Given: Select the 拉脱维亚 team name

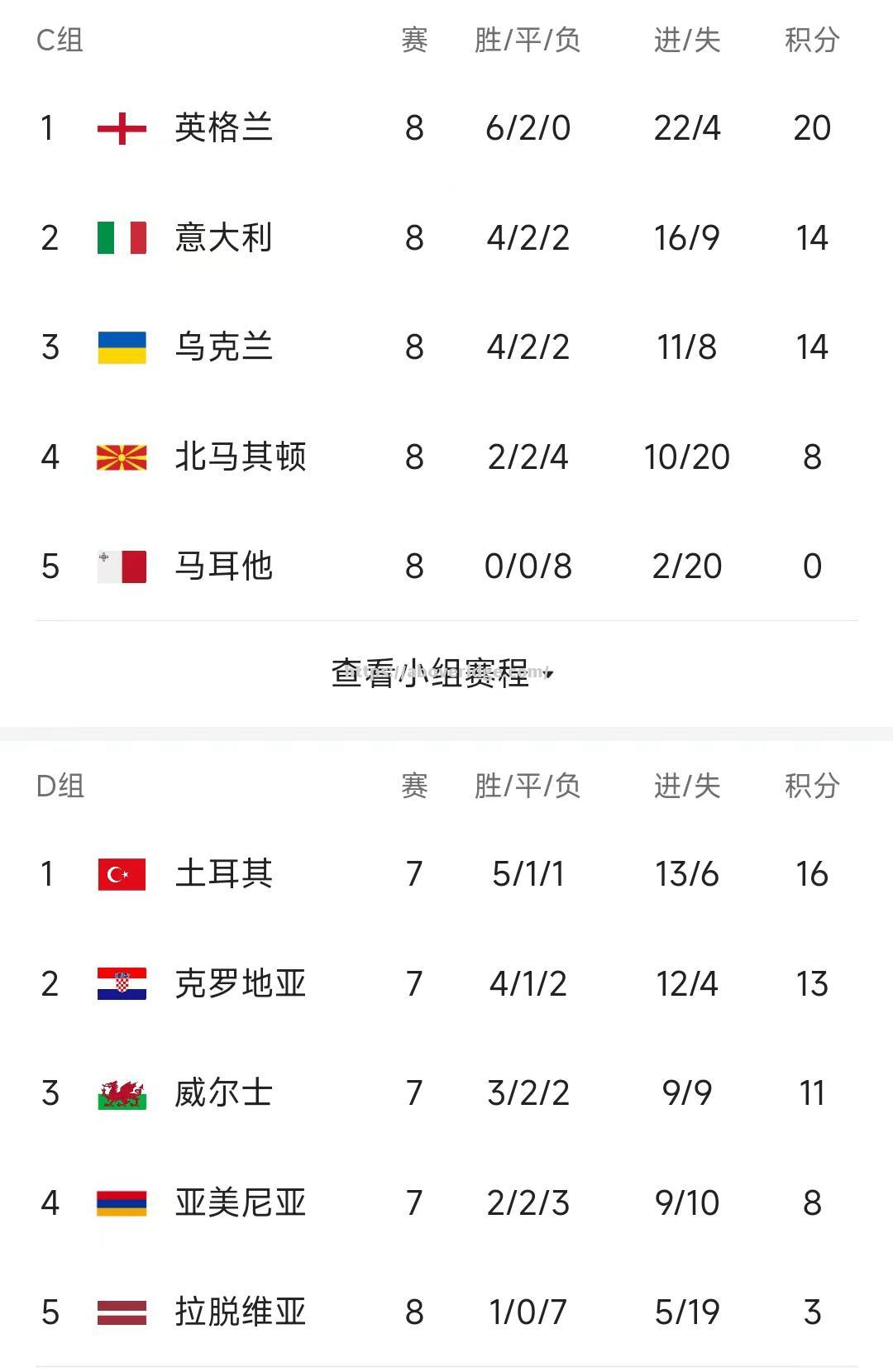Looking at the screenshot, I should click(x=241, y=1312).
